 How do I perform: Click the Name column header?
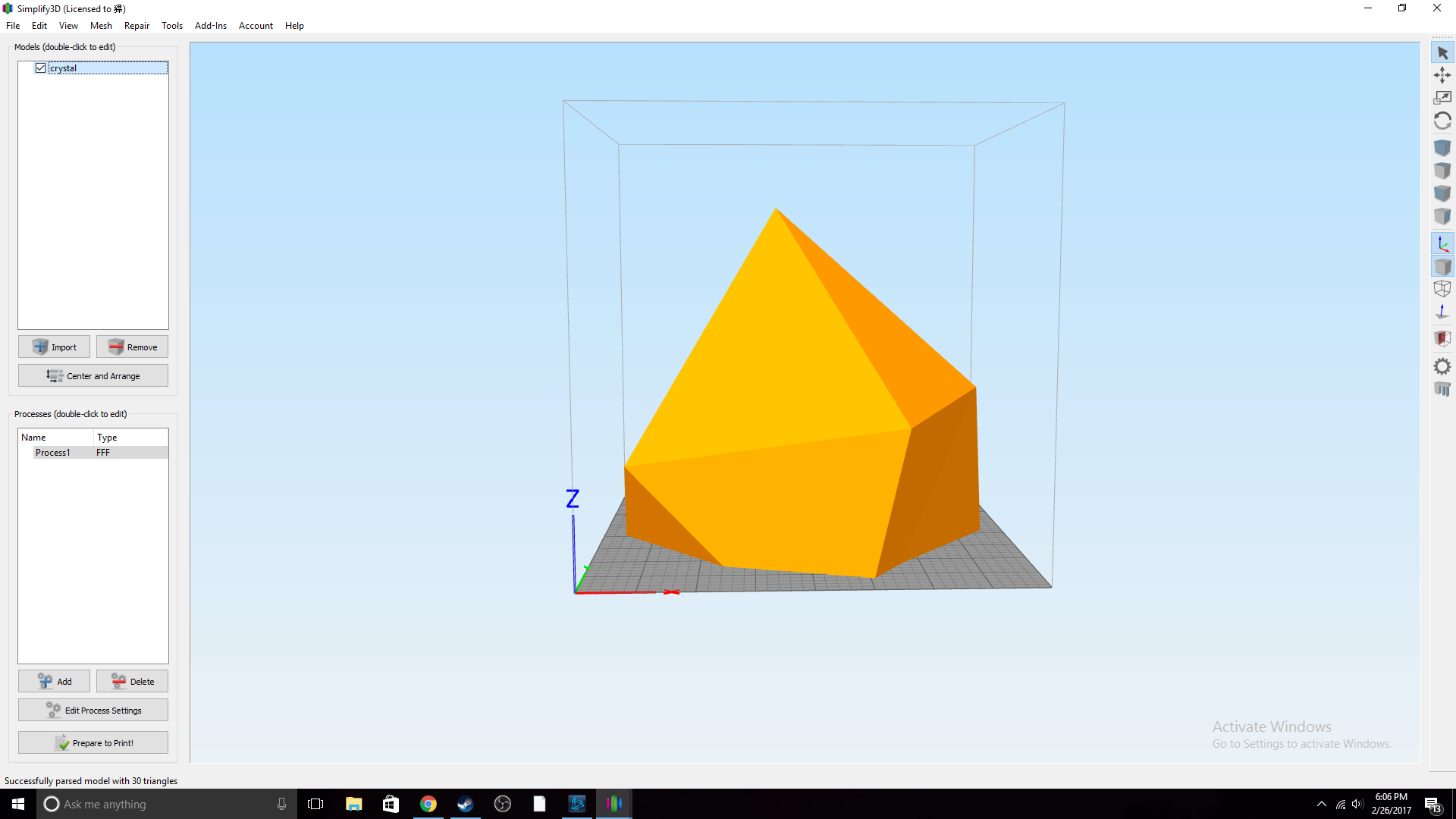tap(56, 438)
